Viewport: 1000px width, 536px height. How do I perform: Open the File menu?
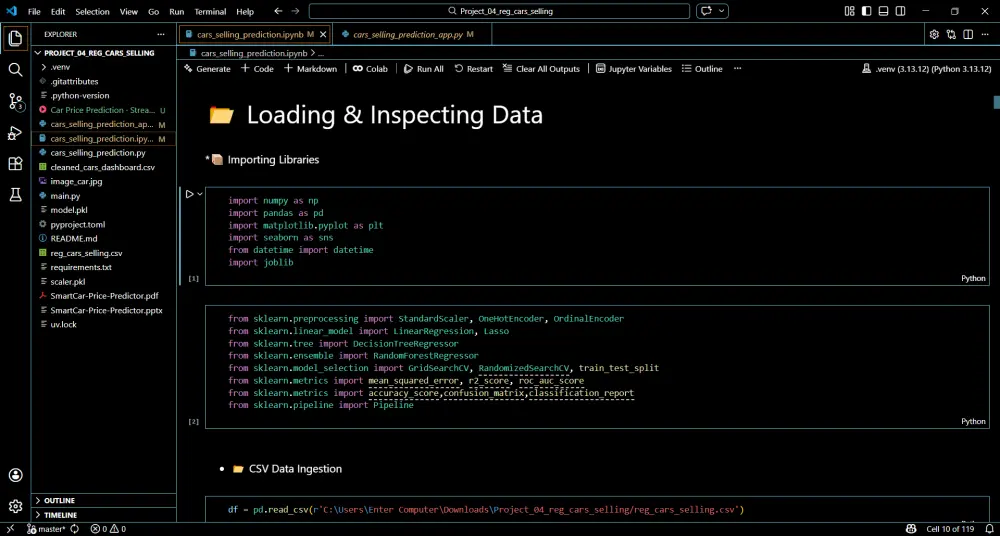coord(34,11)
